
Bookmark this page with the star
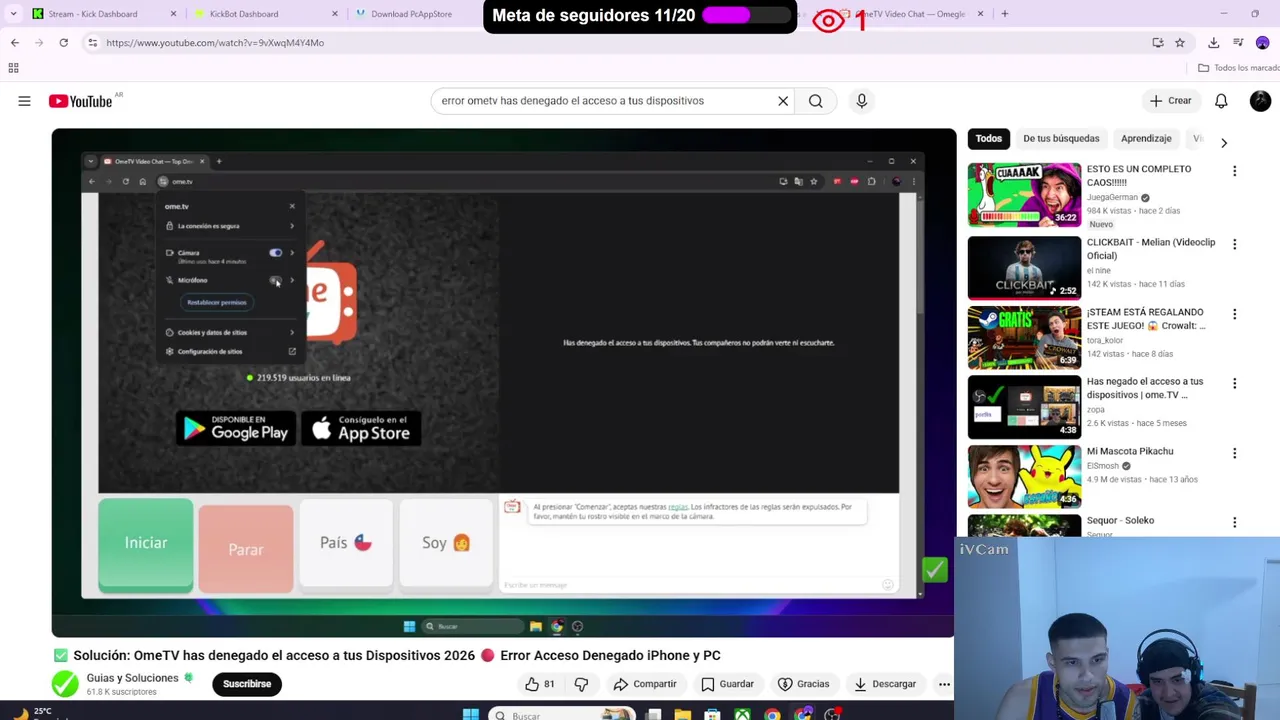tap(1180, 43)
